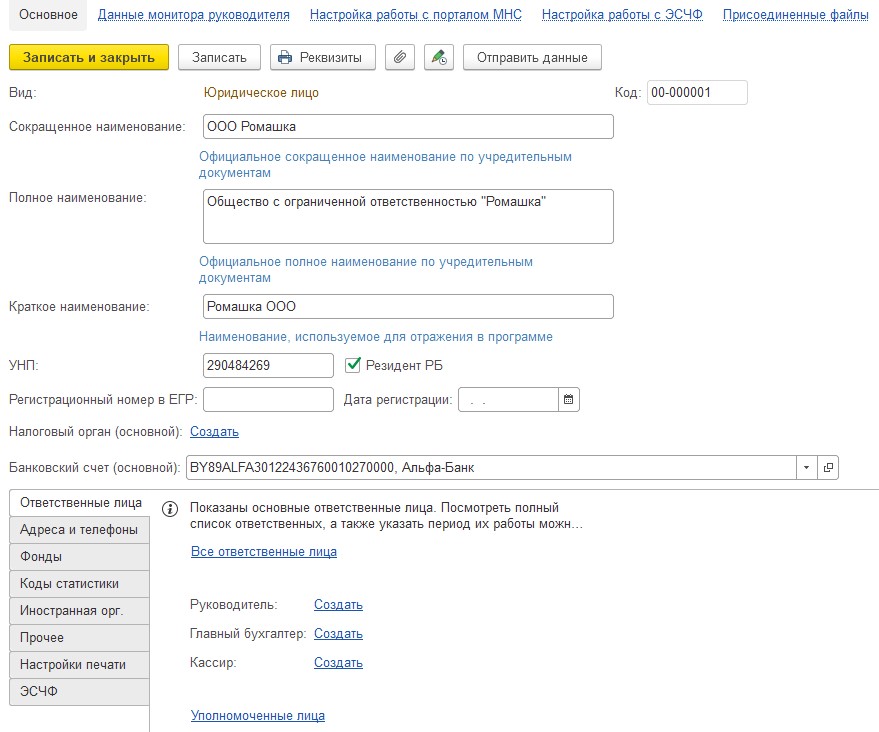Click the Банковский счет text field
The image size is (879, 732).
click(491, 467)
